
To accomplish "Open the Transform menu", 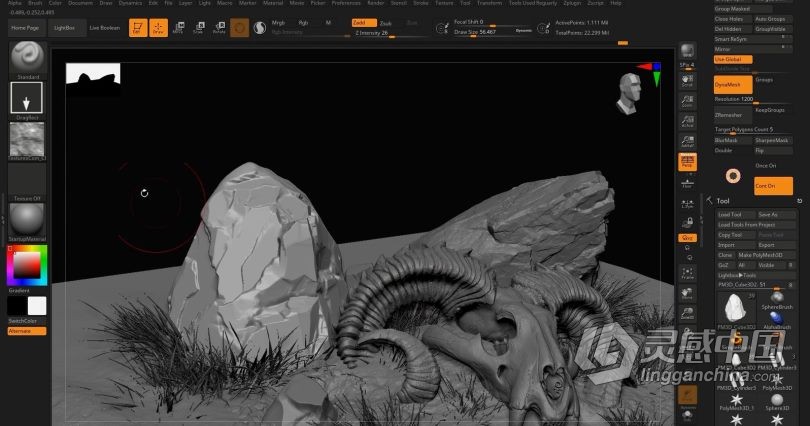I will coord(489,3).
